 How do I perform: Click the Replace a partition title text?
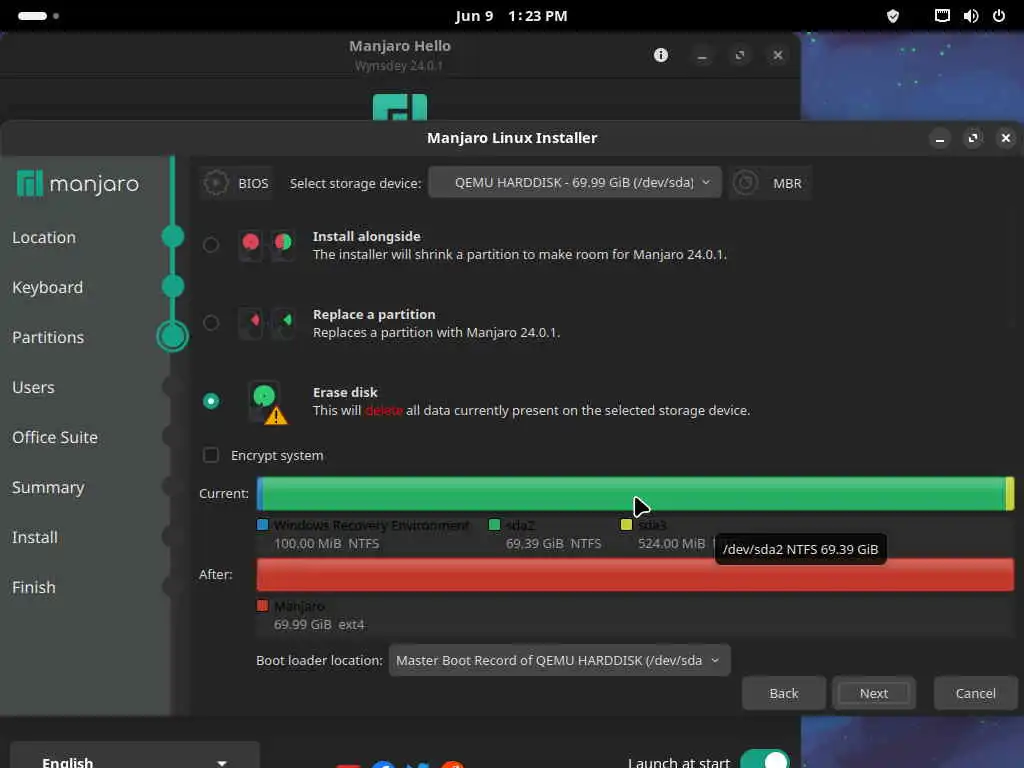(x=374, y=314)
